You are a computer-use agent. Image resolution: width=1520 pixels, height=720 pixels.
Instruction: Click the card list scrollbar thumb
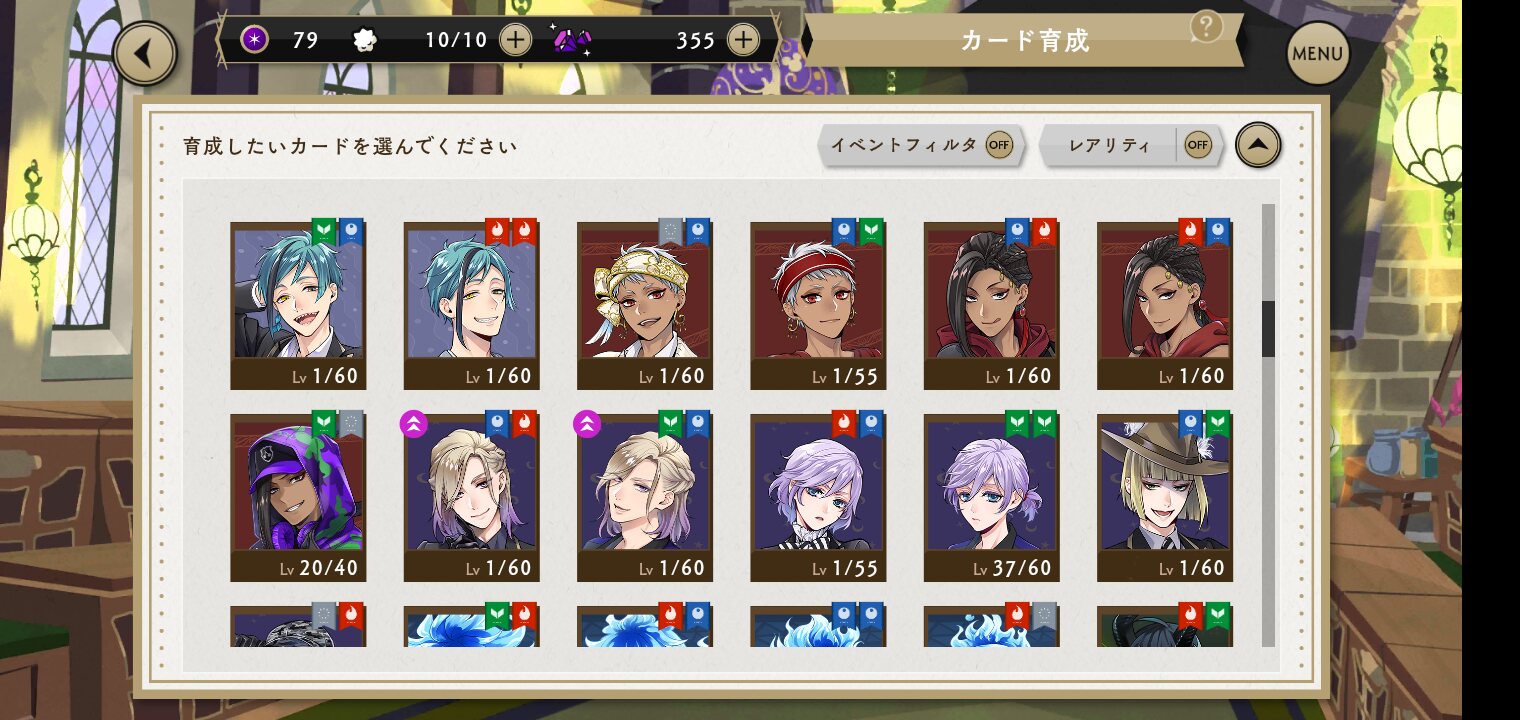[1268, 329]
